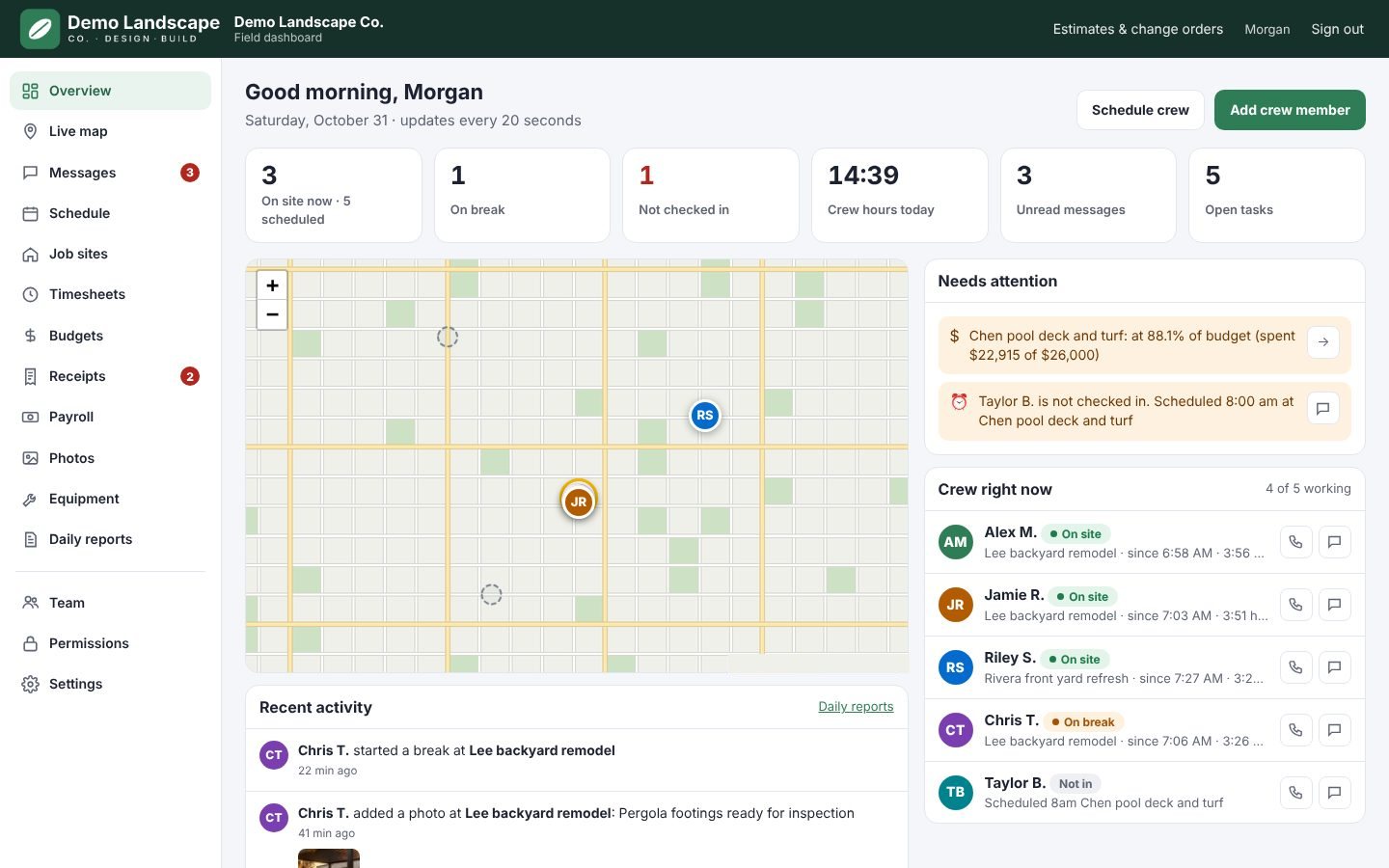Viewport: 1389px width, 868px height.
Task: Open the Chen pool deck budget alert arrow
Action: tap(1323, 342)
